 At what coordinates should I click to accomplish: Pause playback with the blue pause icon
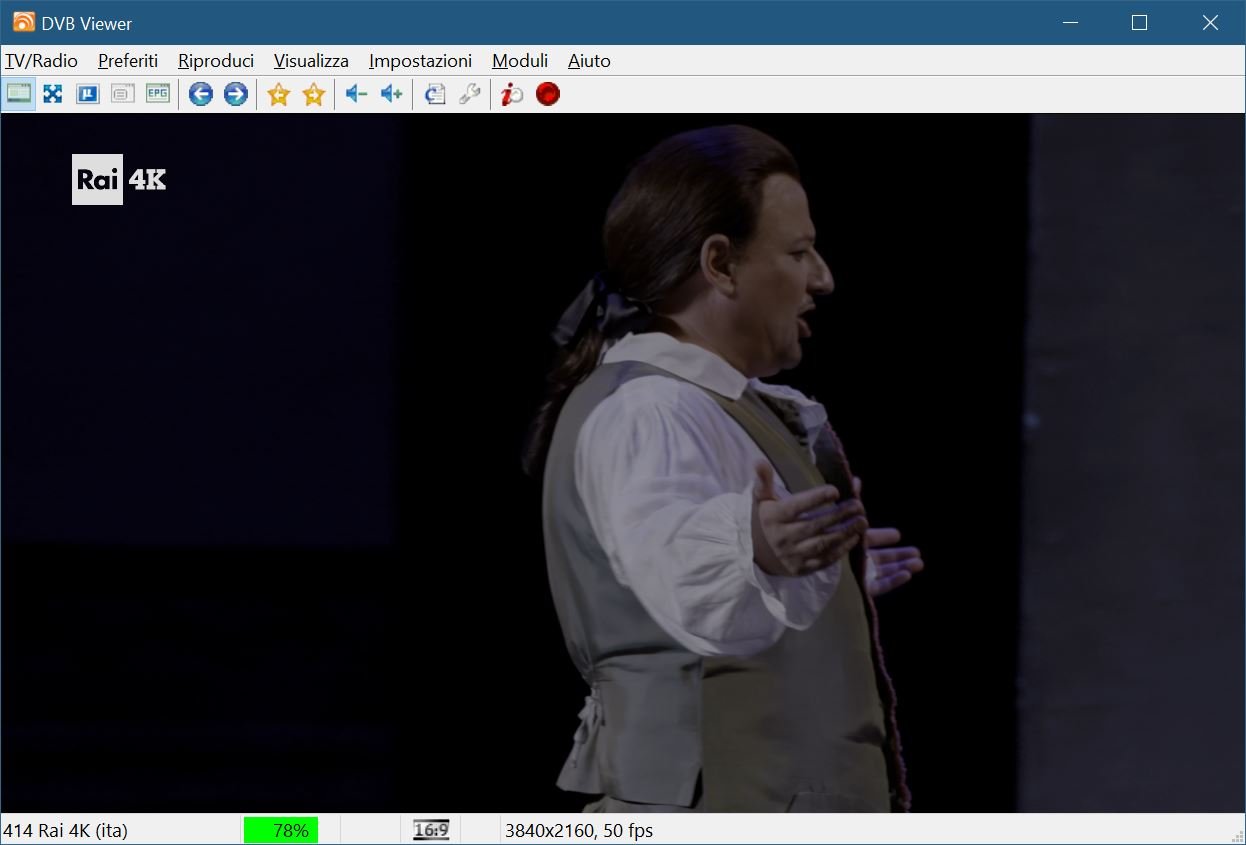pos(88,94)
